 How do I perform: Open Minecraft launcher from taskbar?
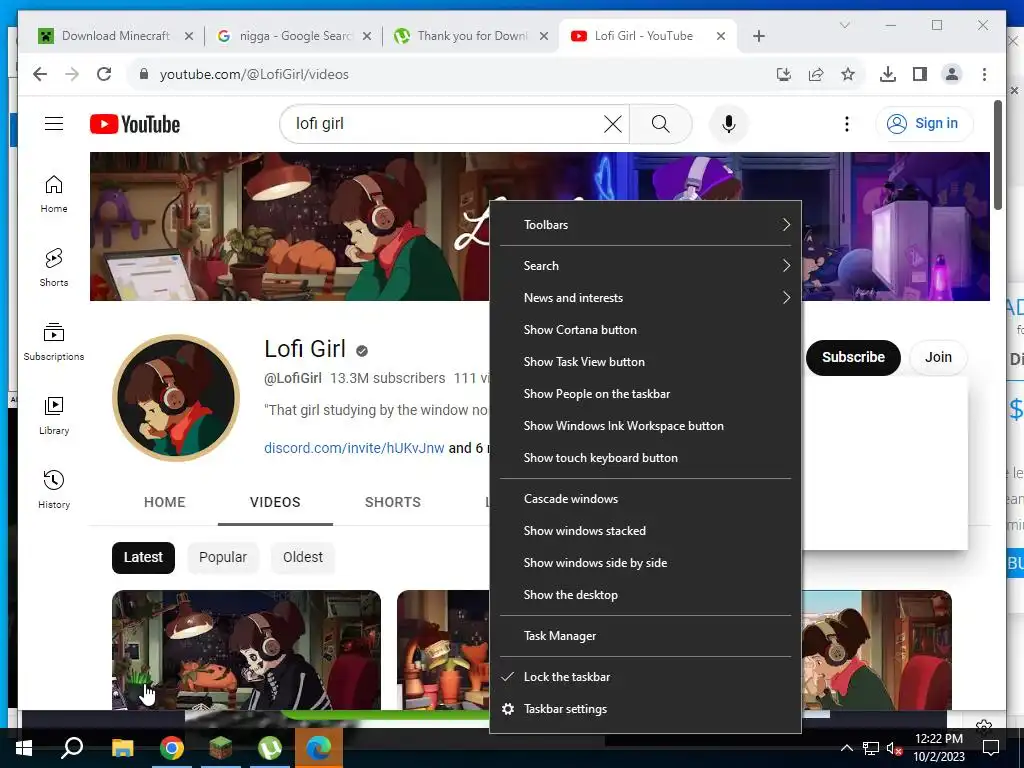pyautogui.click(x=221, y=748)
